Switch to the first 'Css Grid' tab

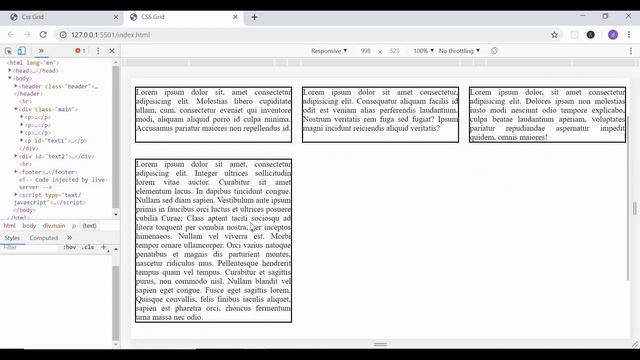click(62, 17)
